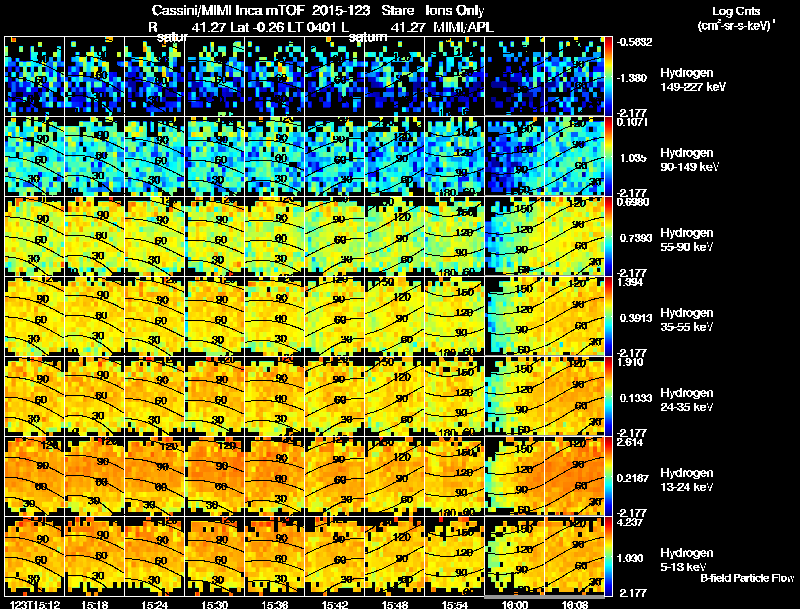Click the '0.6980' colorbar value
This screenshot has width=800, height=609.
pos(633,202)
